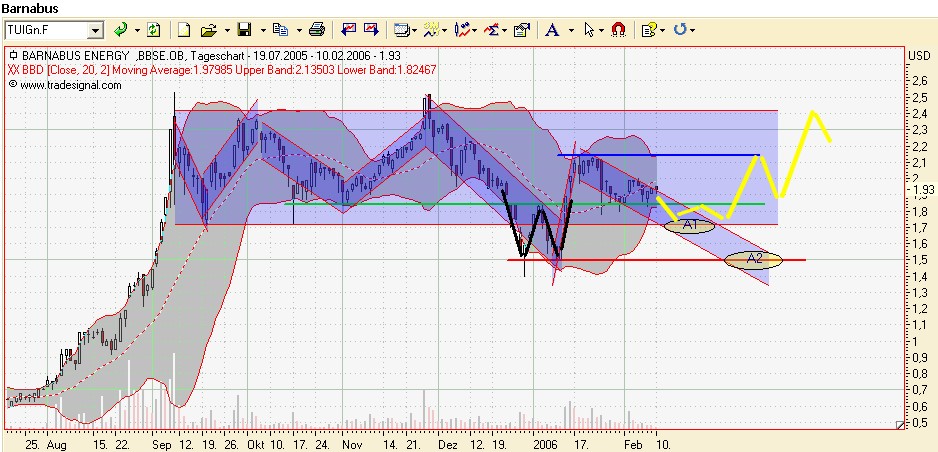Click the chart properties icon
938x452 pixels.
point(521,30)
